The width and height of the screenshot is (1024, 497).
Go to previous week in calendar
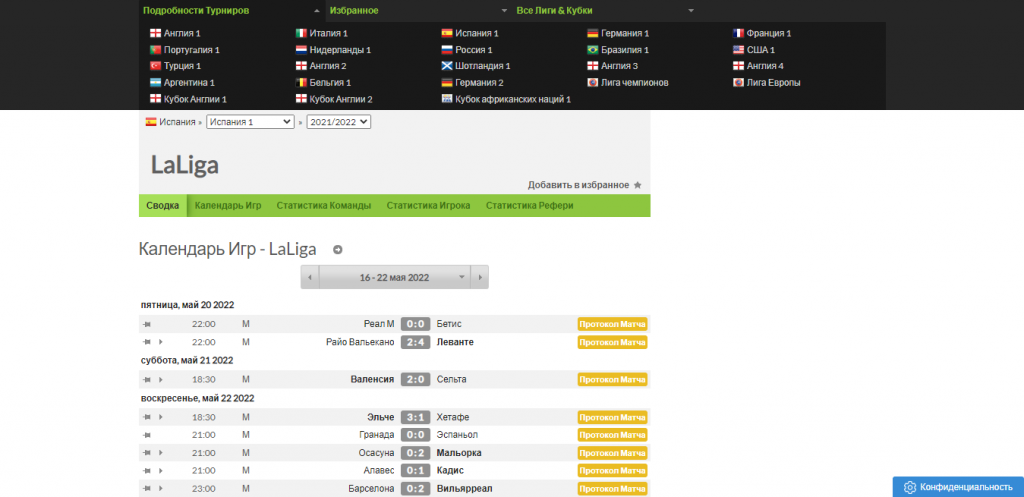[310, 277]
